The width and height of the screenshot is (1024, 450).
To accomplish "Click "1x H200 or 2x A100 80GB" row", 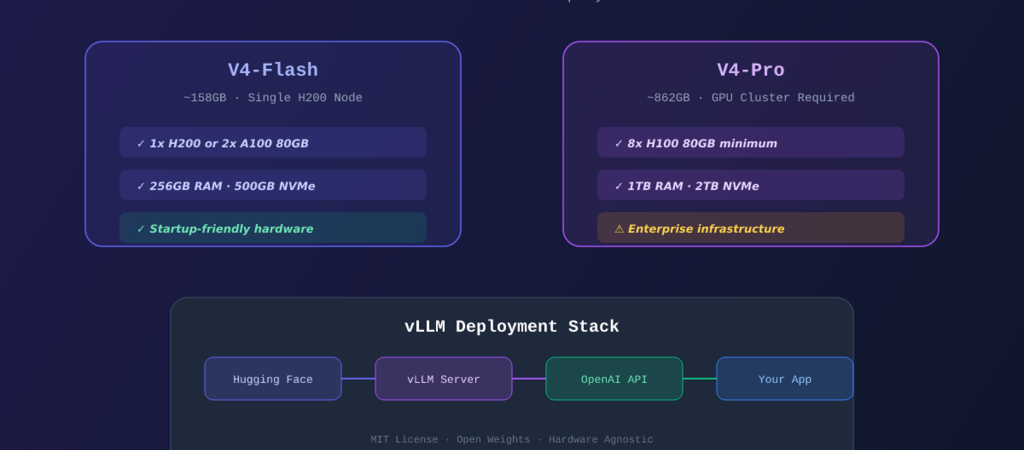I will tap(273, 142).
